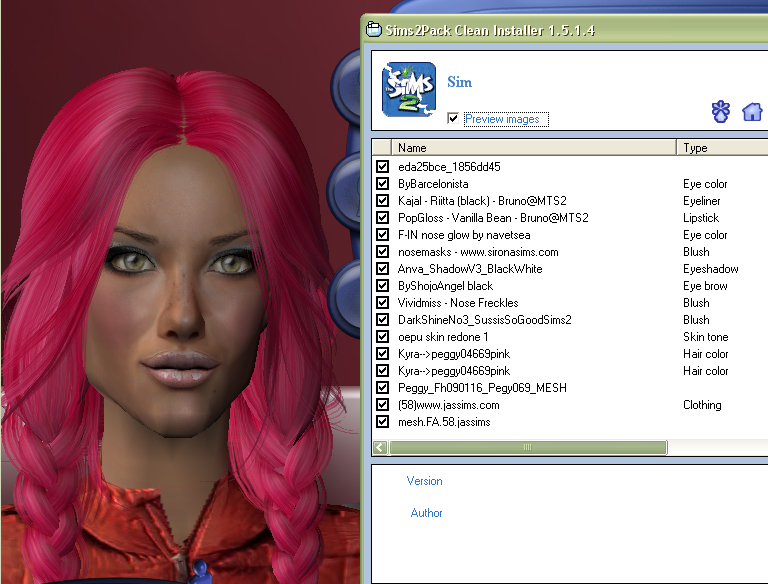Select the eda25bce_1856dd45 list entry

click(x=448, y=167)
